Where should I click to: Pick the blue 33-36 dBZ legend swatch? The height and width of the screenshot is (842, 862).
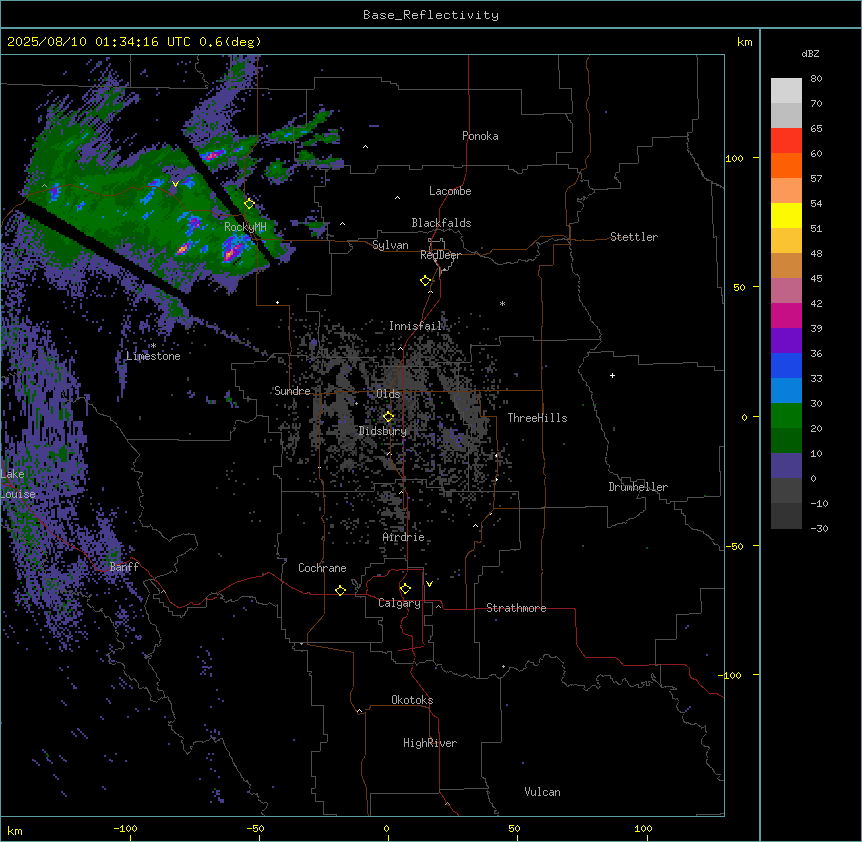[x=786, y=365]
